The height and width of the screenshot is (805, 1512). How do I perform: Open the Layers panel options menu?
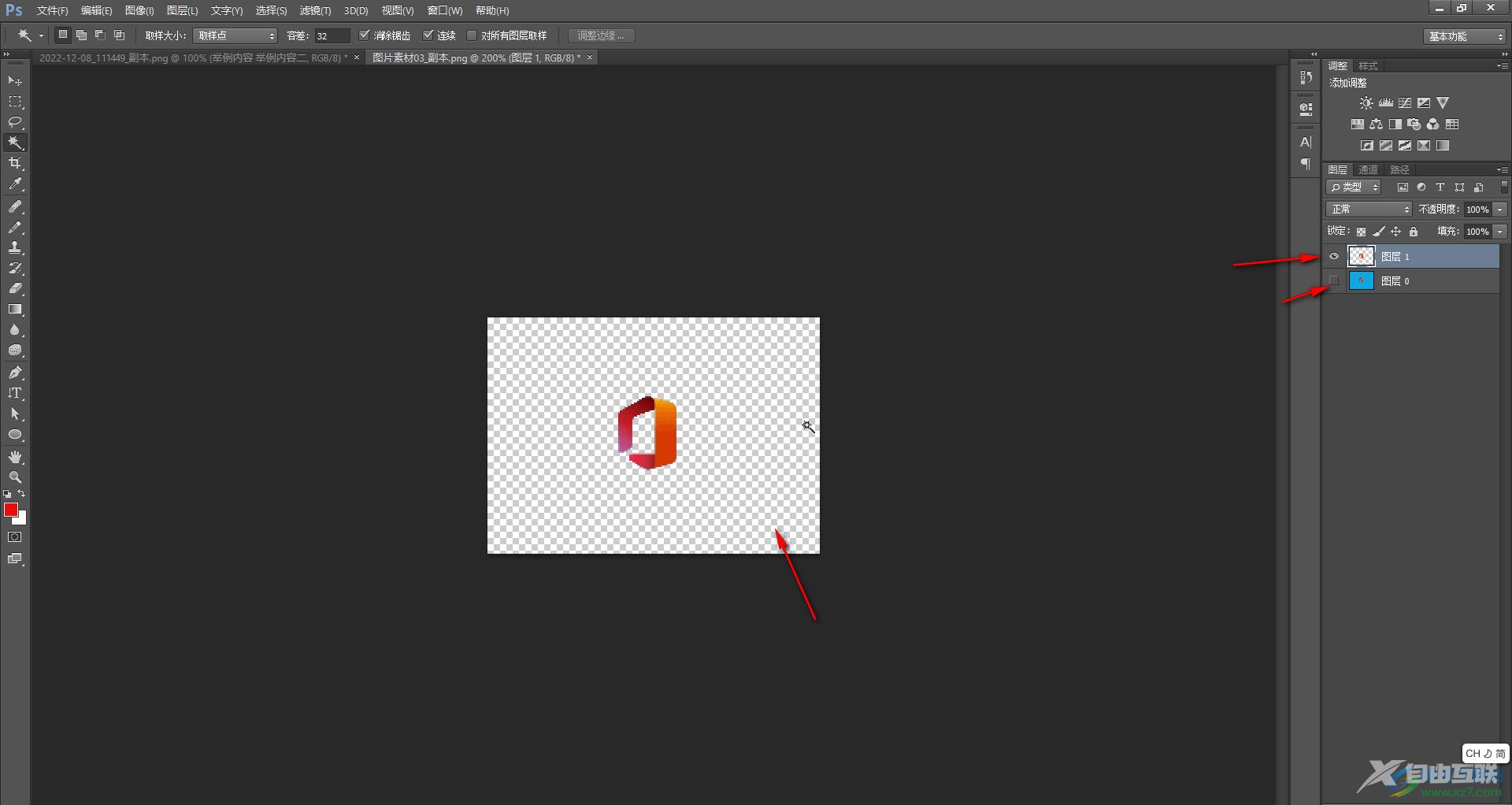point(1503,170)
